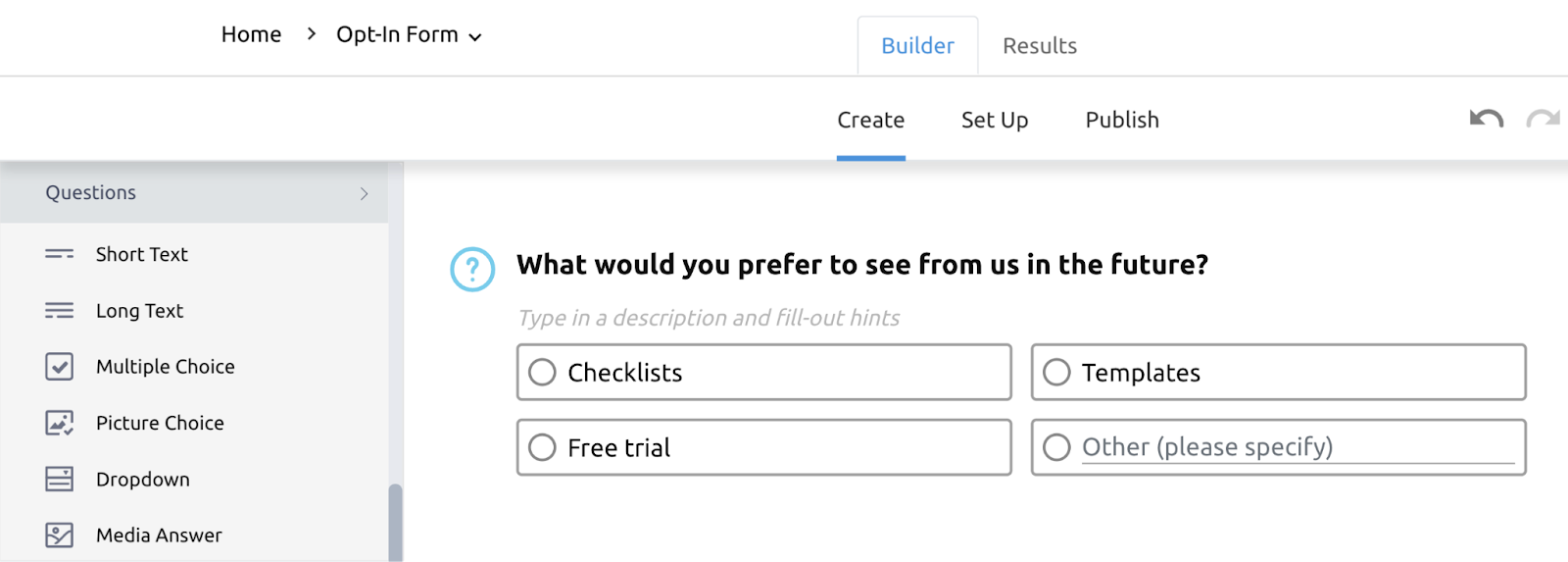Select the Checklists radio option
This screenshot has height=562, width=1568.
coord(542,373)
